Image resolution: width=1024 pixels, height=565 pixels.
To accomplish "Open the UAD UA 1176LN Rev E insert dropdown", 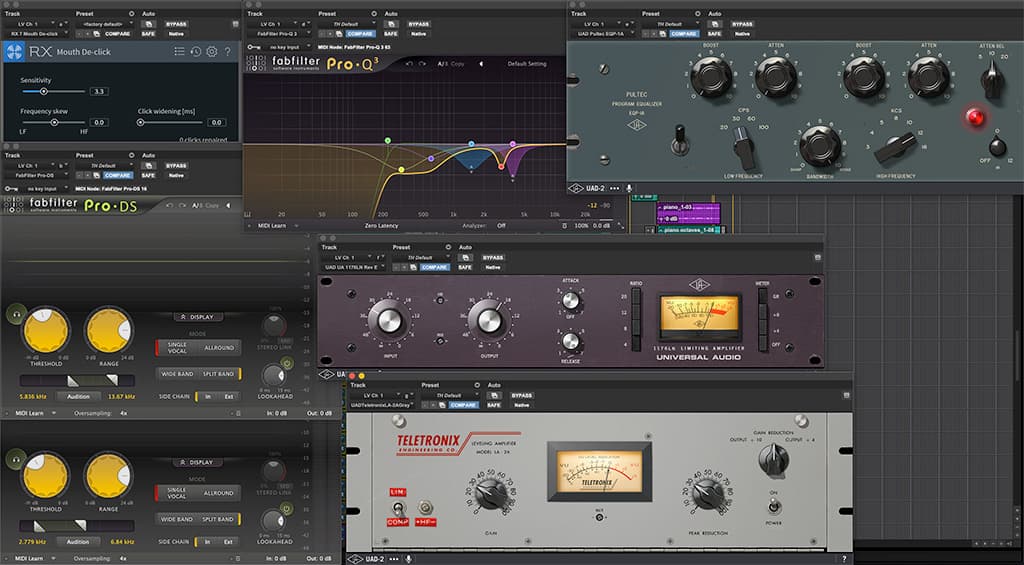I will [x=353, y=267].
